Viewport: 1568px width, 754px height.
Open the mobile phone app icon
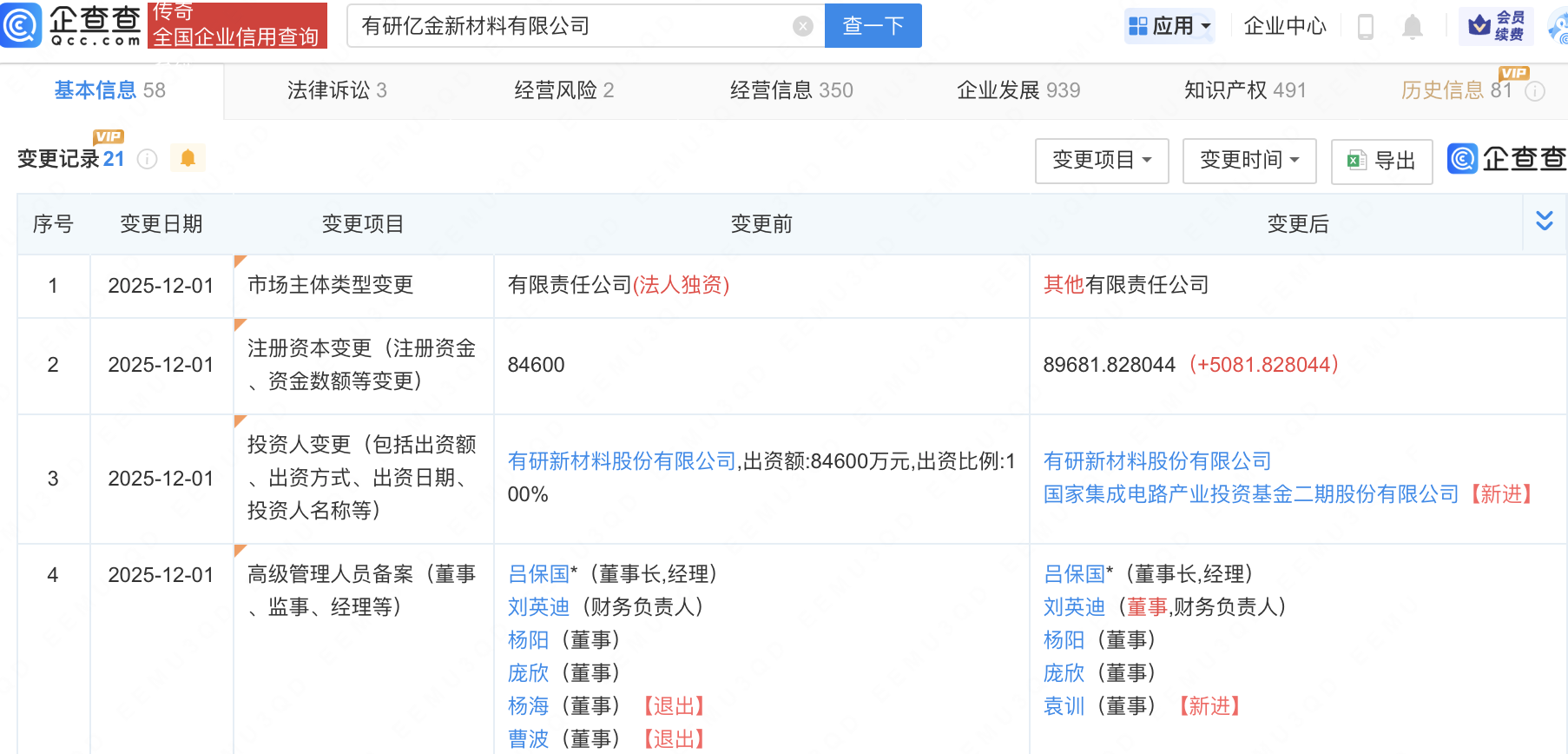coord(1365,27)
